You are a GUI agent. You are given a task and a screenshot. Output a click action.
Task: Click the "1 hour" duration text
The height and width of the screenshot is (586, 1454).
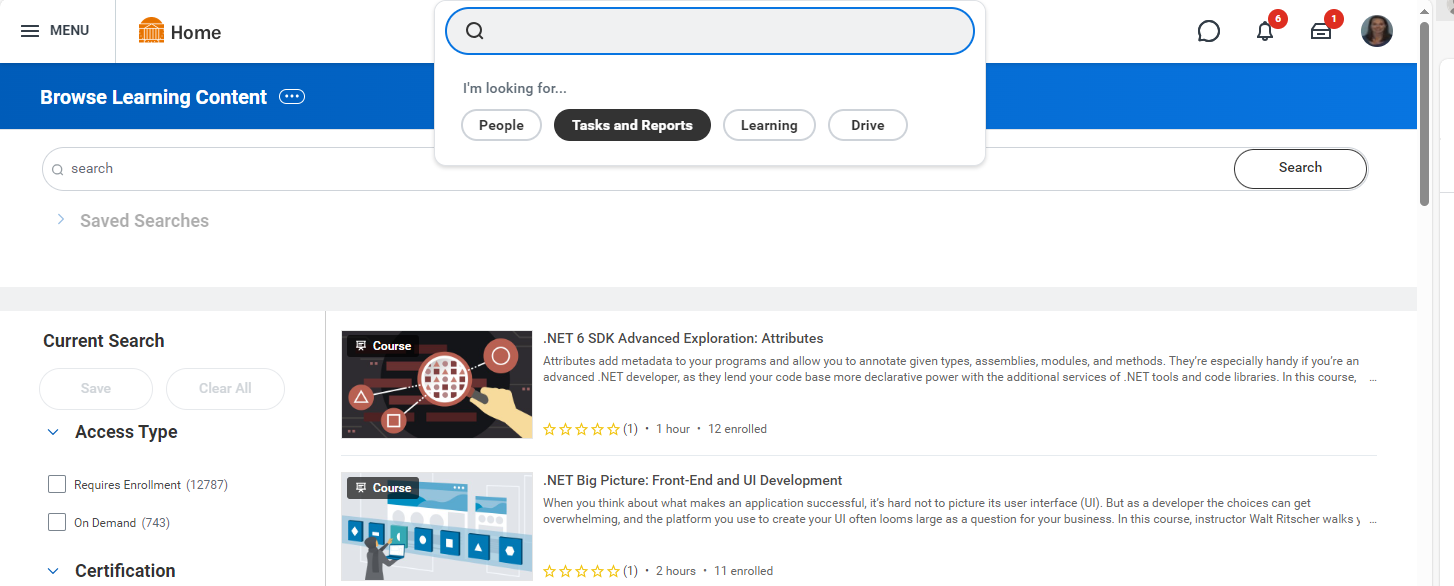(673, 429)
